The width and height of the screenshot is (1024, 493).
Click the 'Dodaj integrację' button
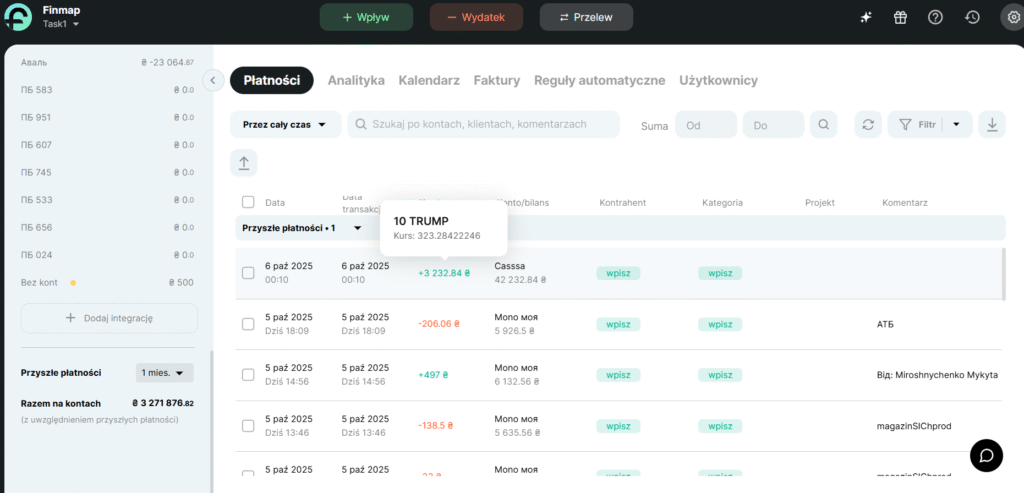[x=109, y=318]
